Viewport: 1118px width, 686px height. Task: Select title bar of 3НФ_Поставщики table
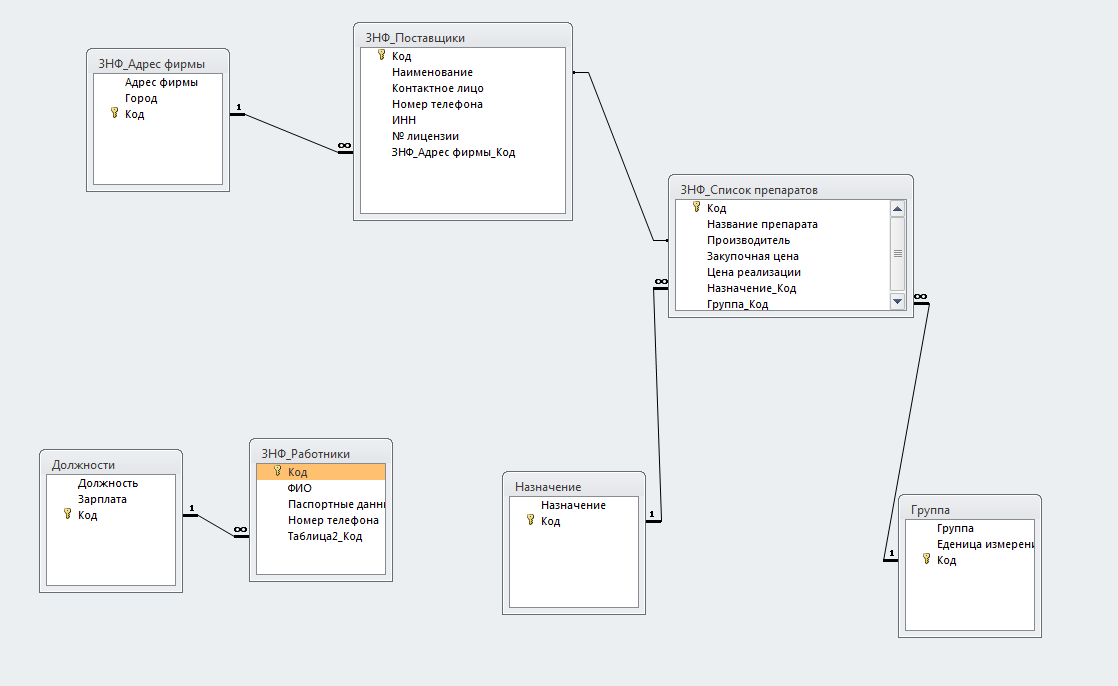pyautogui.click(x=463, y=37)
